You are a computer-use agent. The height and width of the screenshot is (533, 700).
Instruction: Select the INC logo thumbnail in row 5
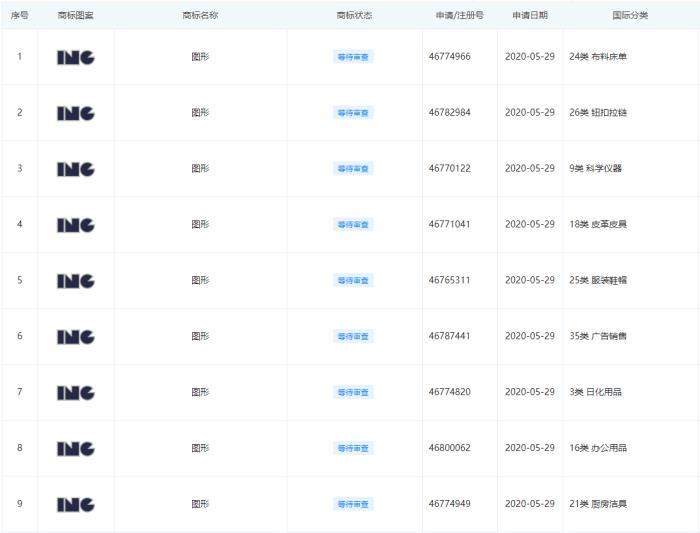pos(76,281)
